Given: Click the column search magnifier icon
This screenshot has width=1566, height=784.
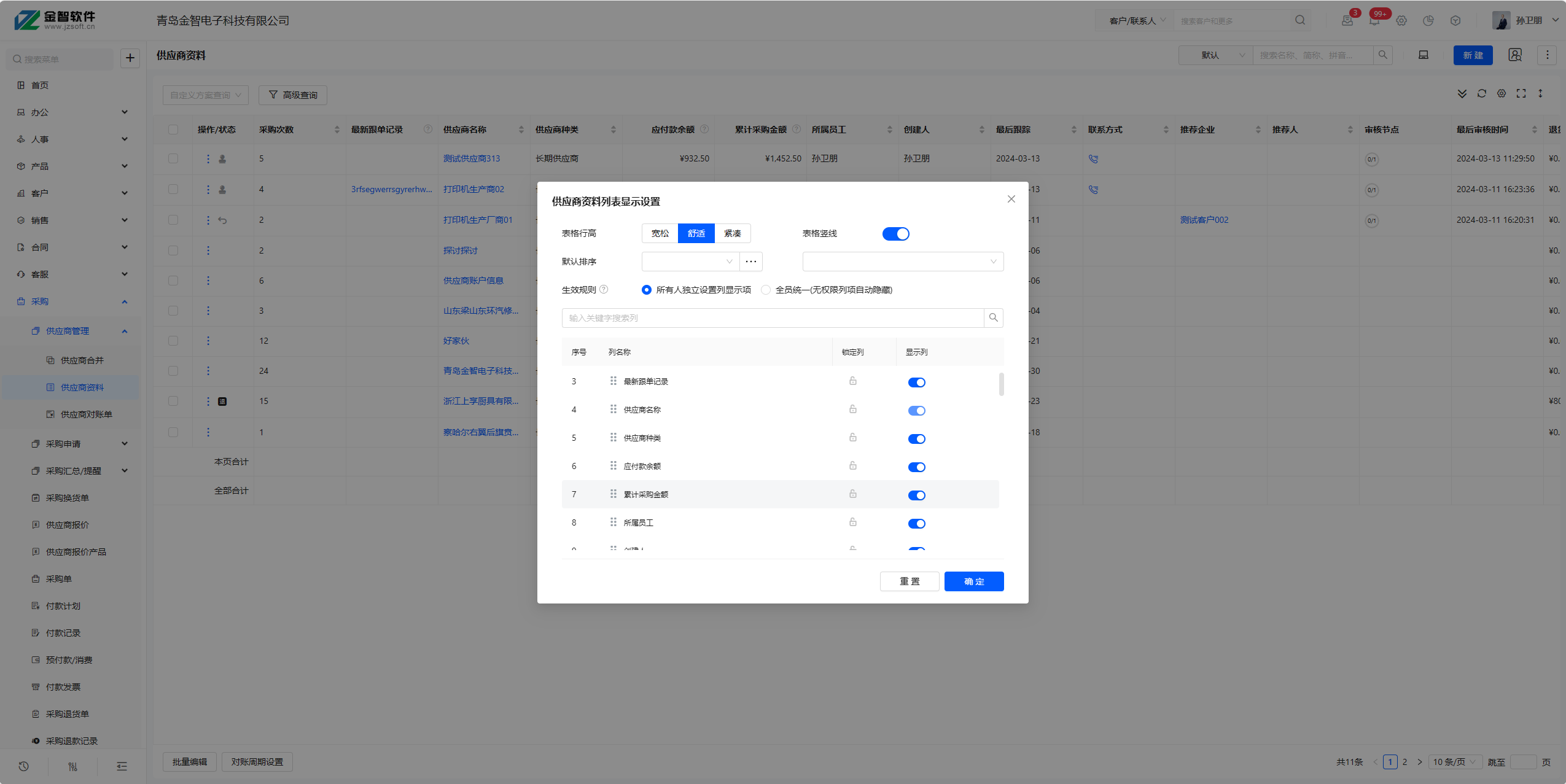Looking at the screenshot, I should pyautogui.click(x=993, y=318).
